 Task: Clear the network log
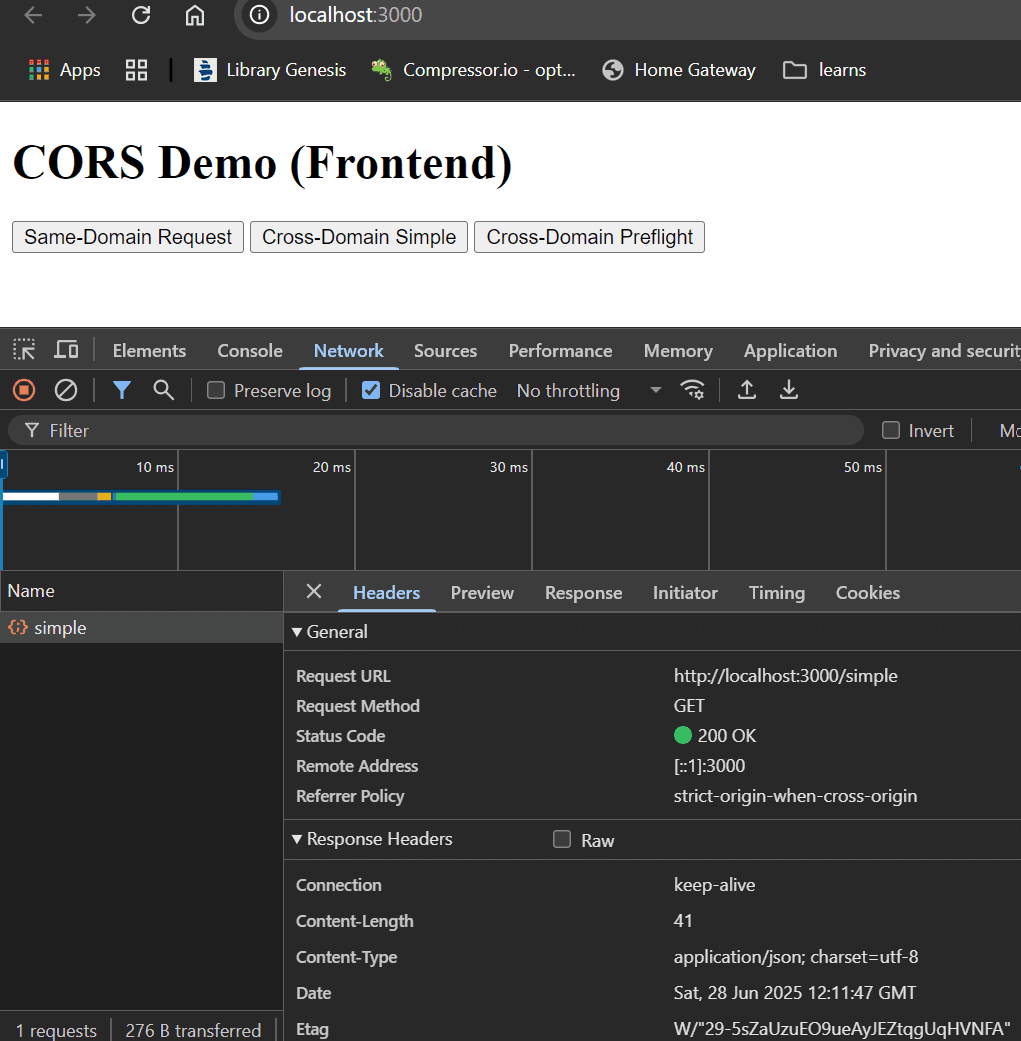point(66,390)
